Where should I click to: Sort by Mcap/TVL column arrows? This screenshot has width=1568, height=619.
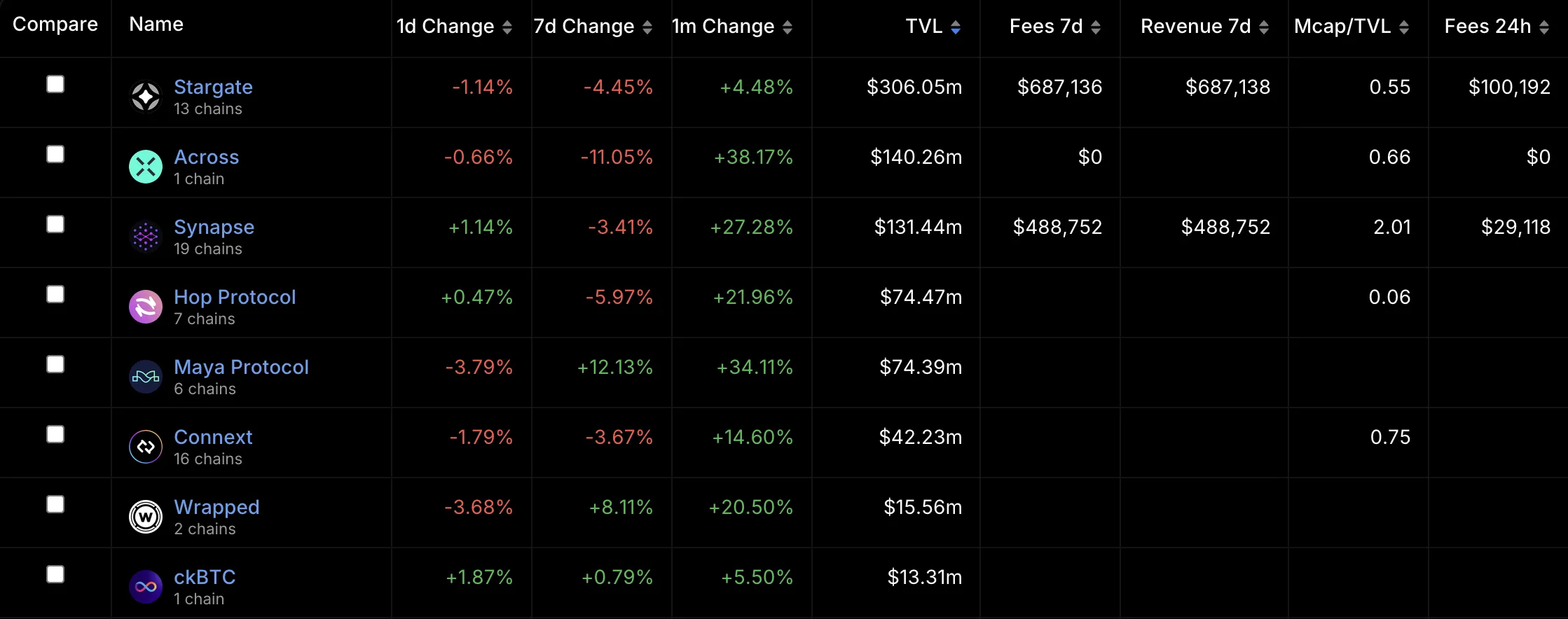pos(1404,27)
